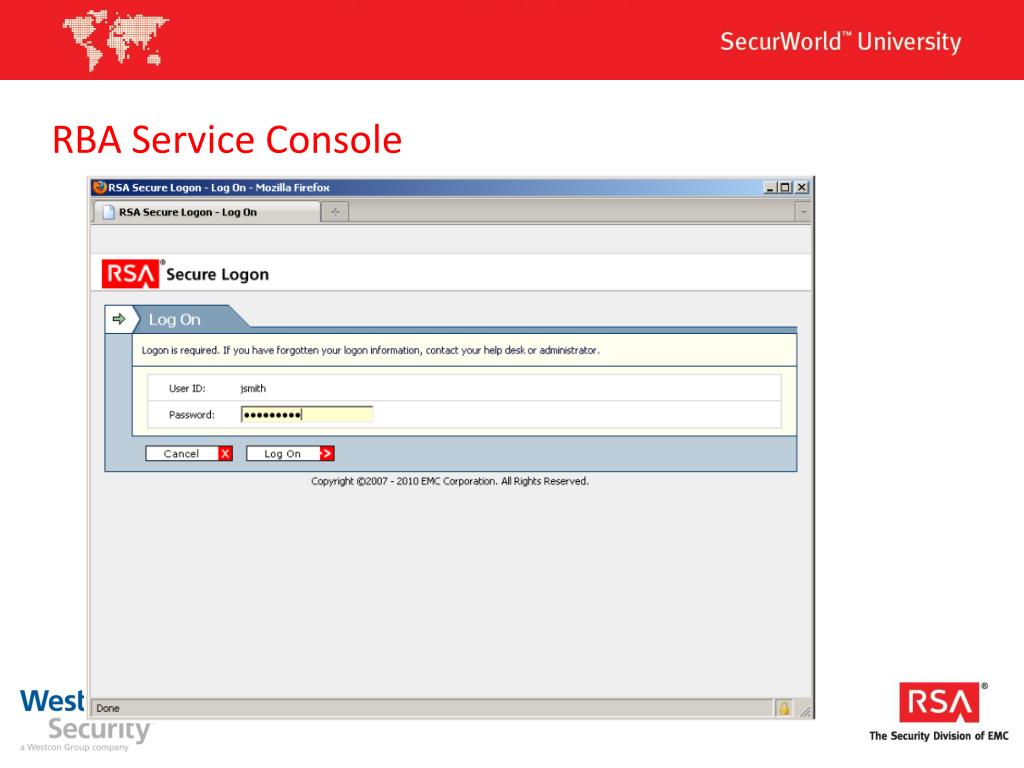Focus the Password input field
Viewport: 1024px width, 768px height.
click(307, 414)
